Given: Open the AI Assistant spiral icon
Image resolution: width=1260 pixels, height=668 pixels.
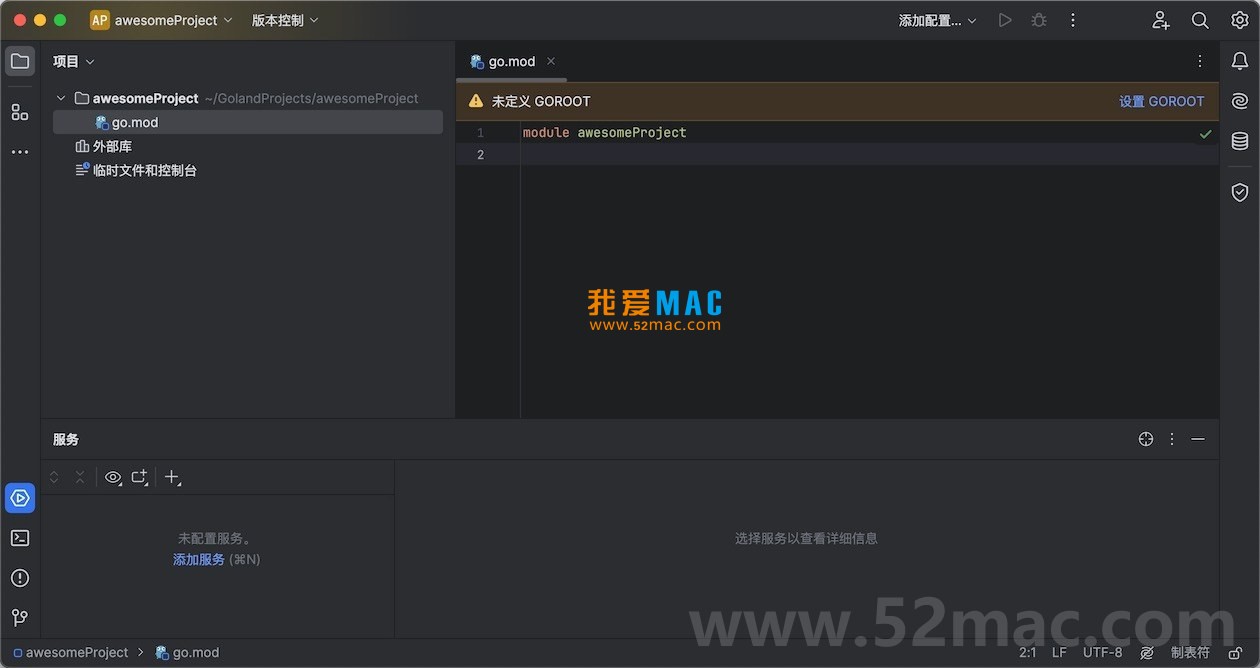Looking at the screenshot, I should pyautogui.click(x=1240, y=101).
